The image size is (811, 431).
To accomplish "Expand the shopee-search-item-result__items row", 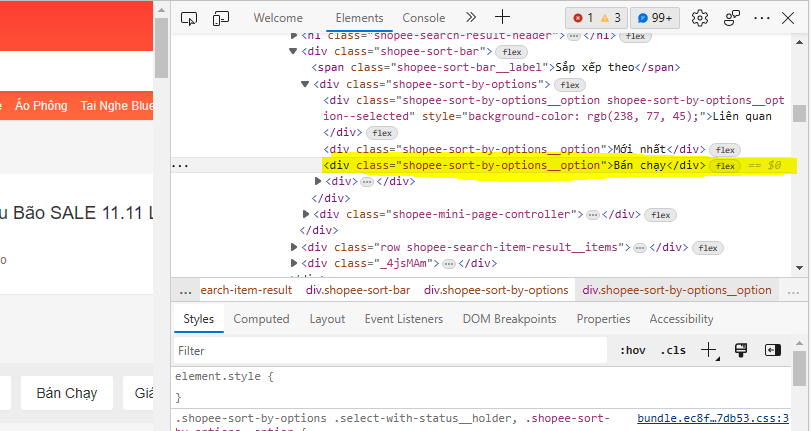I will pos(294,247).
